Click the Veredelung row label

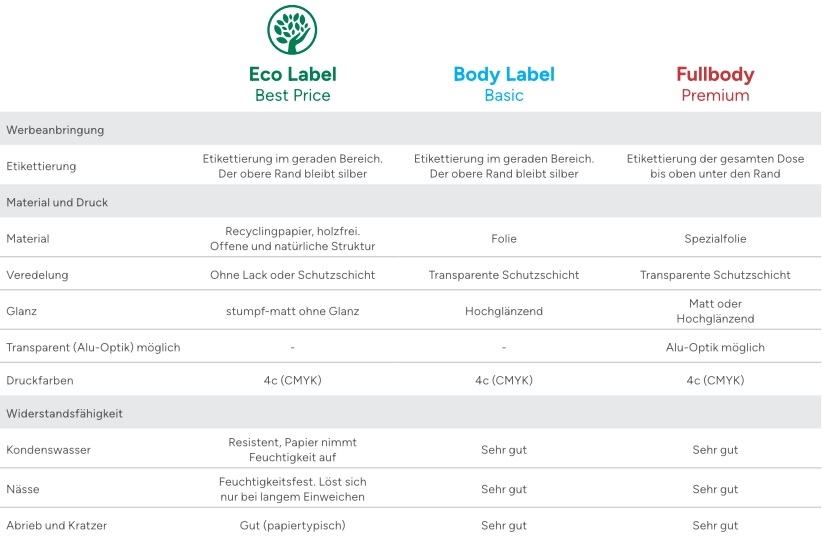(x=37, y=274)
